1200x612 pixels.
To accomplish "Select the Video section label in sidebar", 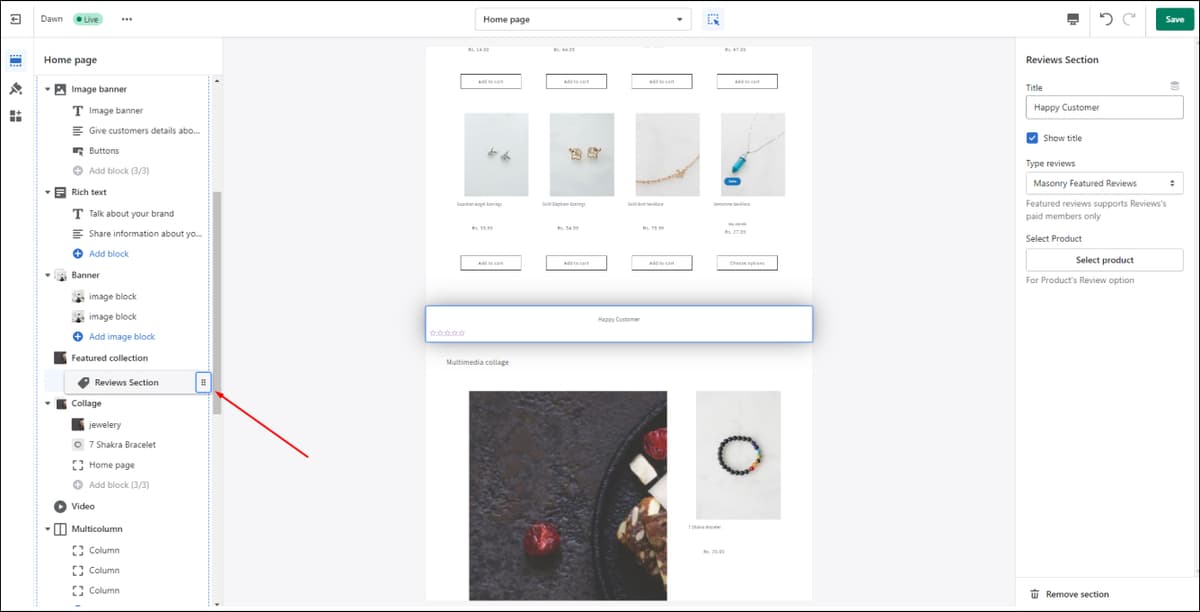I will tap(83, 506).
